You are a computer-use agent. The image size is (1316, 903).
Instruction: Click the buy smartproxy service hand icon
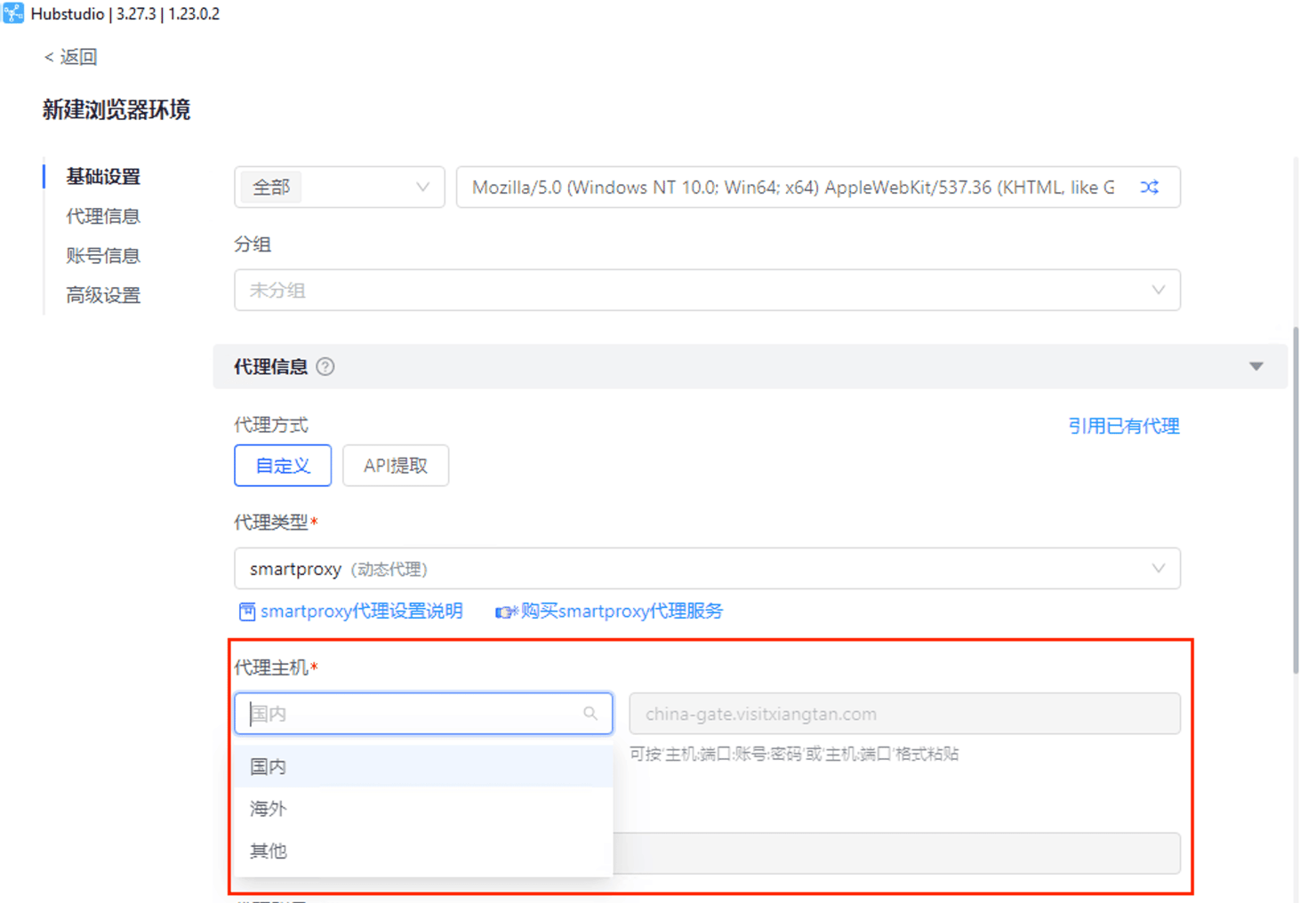(505, 611)
